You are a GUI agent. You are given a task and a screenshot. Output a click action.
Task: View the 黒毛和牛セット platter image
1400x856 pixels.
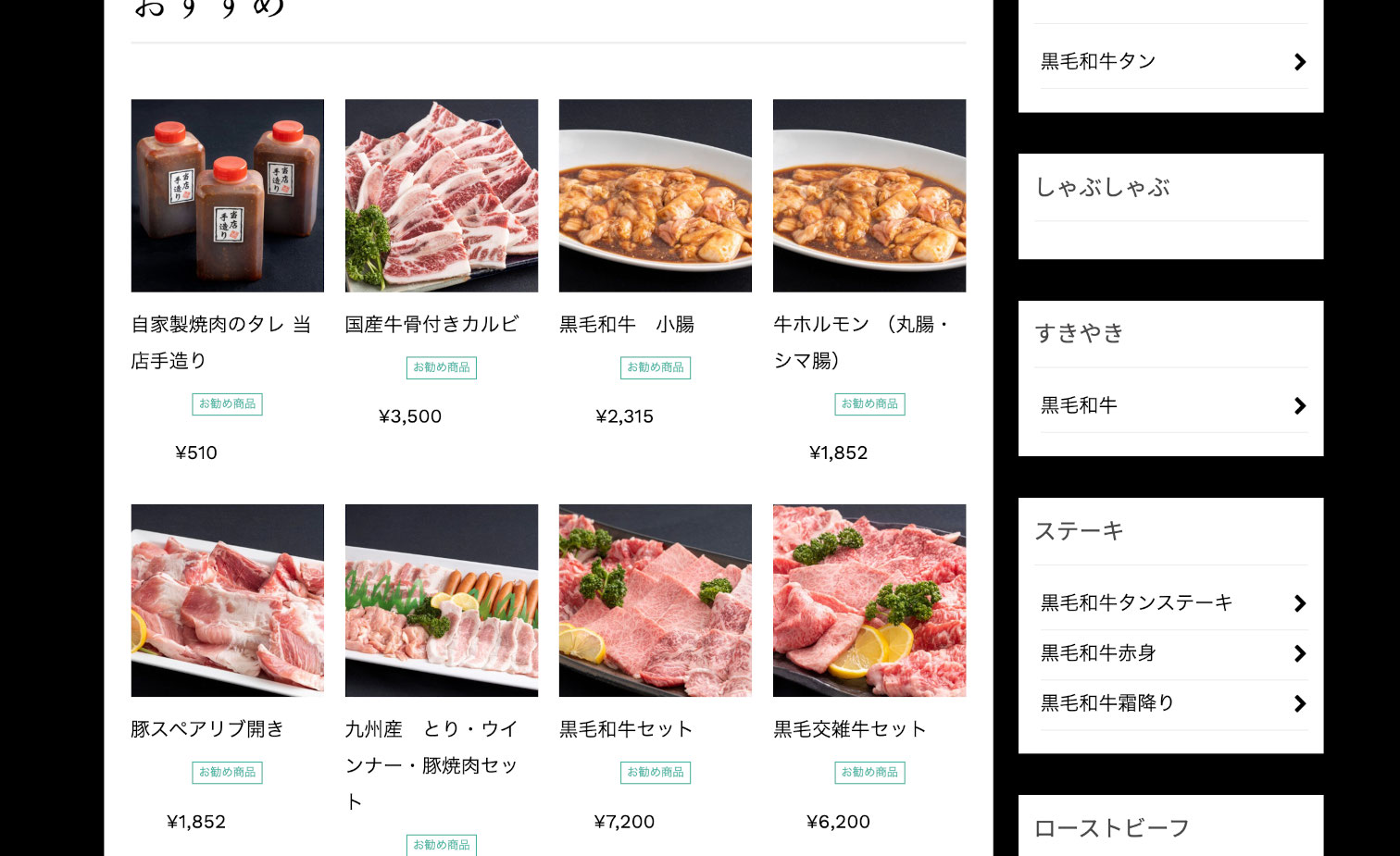pyautogui.click(x=656, y=601)
